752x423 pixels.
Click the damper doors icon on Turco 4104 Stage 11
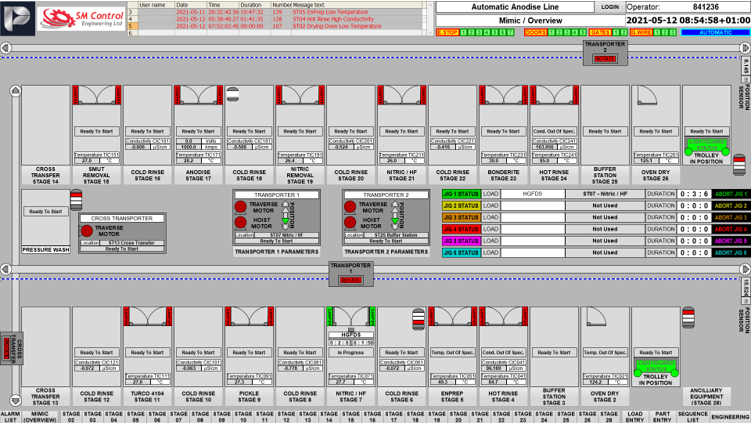point(147,317)
